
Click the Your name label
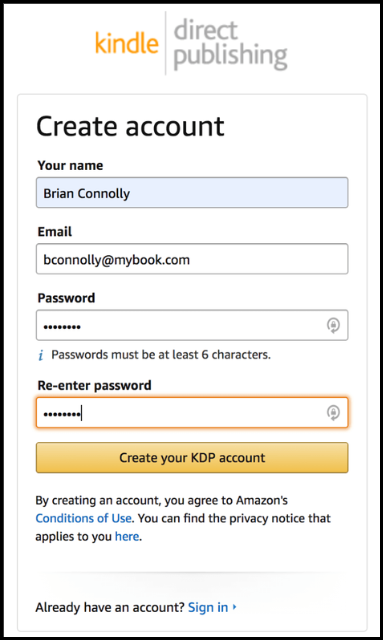click(70, 165)
